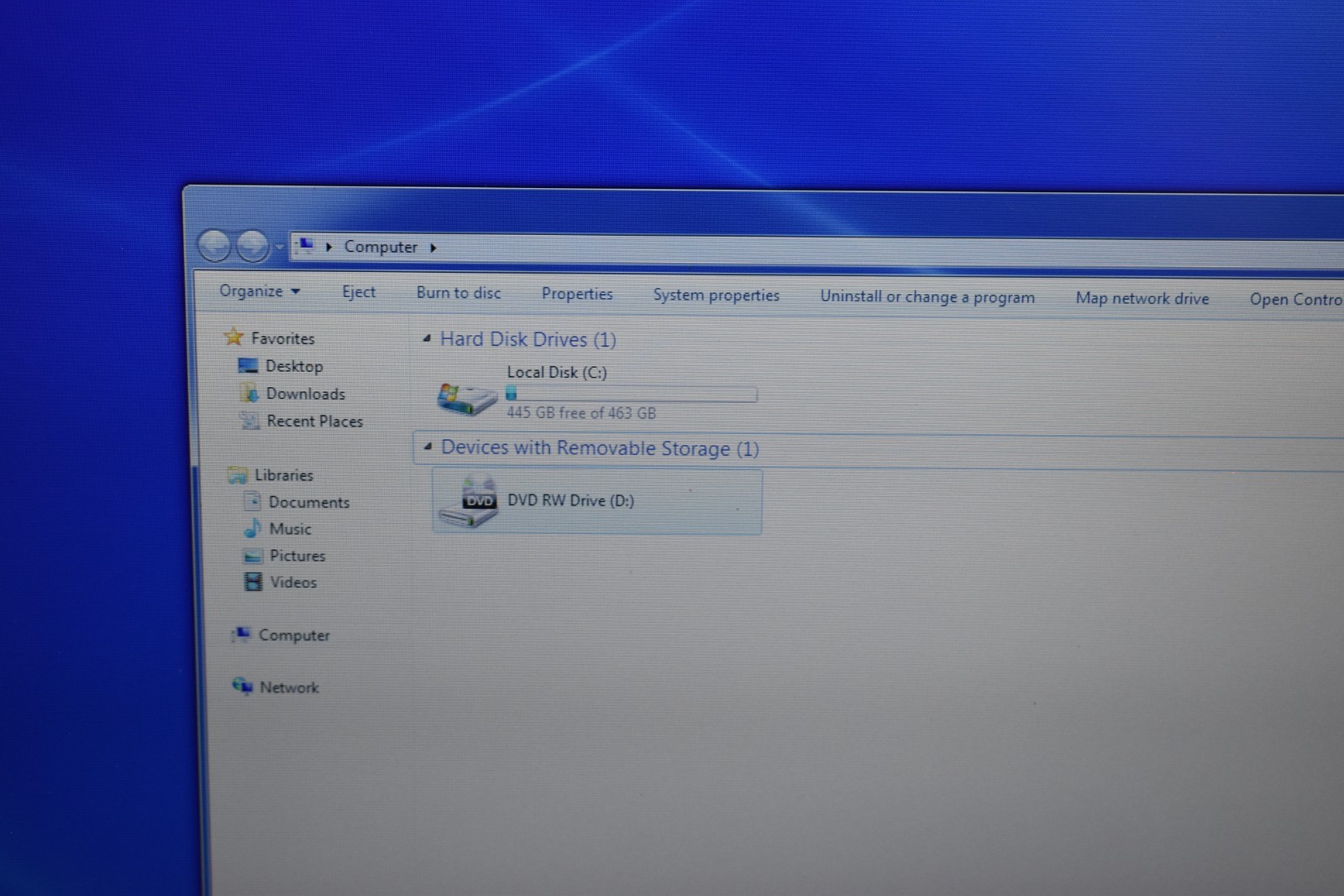Image resolution: width=1344 pixels, height=896 pixels.
Task: Open the Pictures library
Action: click(x=297, y=556)
